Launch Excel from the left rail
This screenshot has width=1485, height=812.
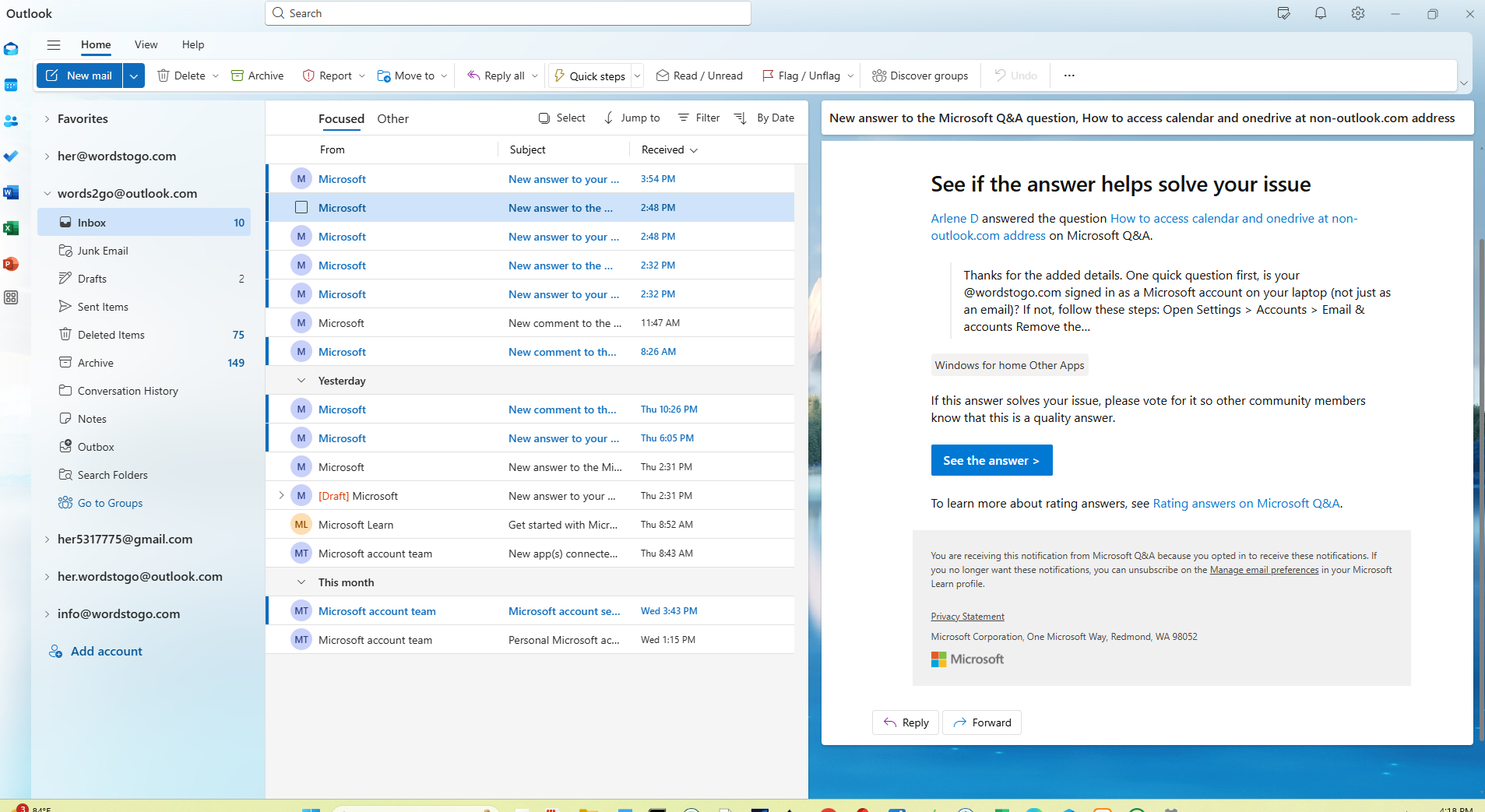coord(10,227)
